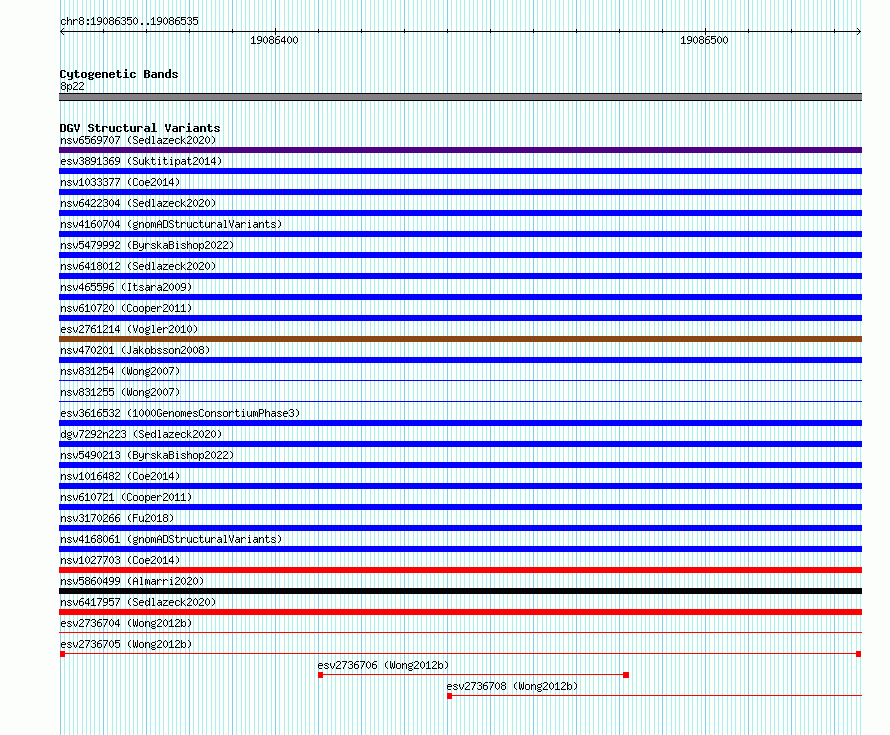Click nsv1027703 (Coe2014) label

120,560
